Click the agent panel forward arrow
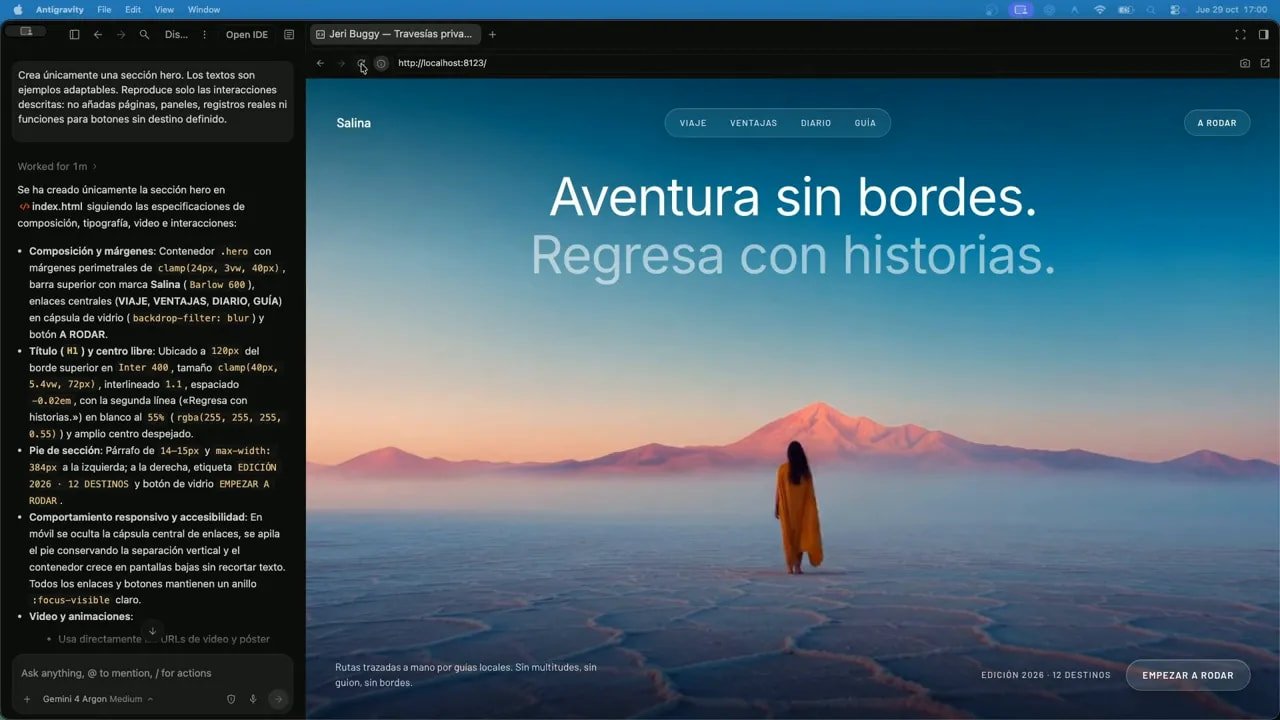The image size is (1280, 720). point(121,34)
